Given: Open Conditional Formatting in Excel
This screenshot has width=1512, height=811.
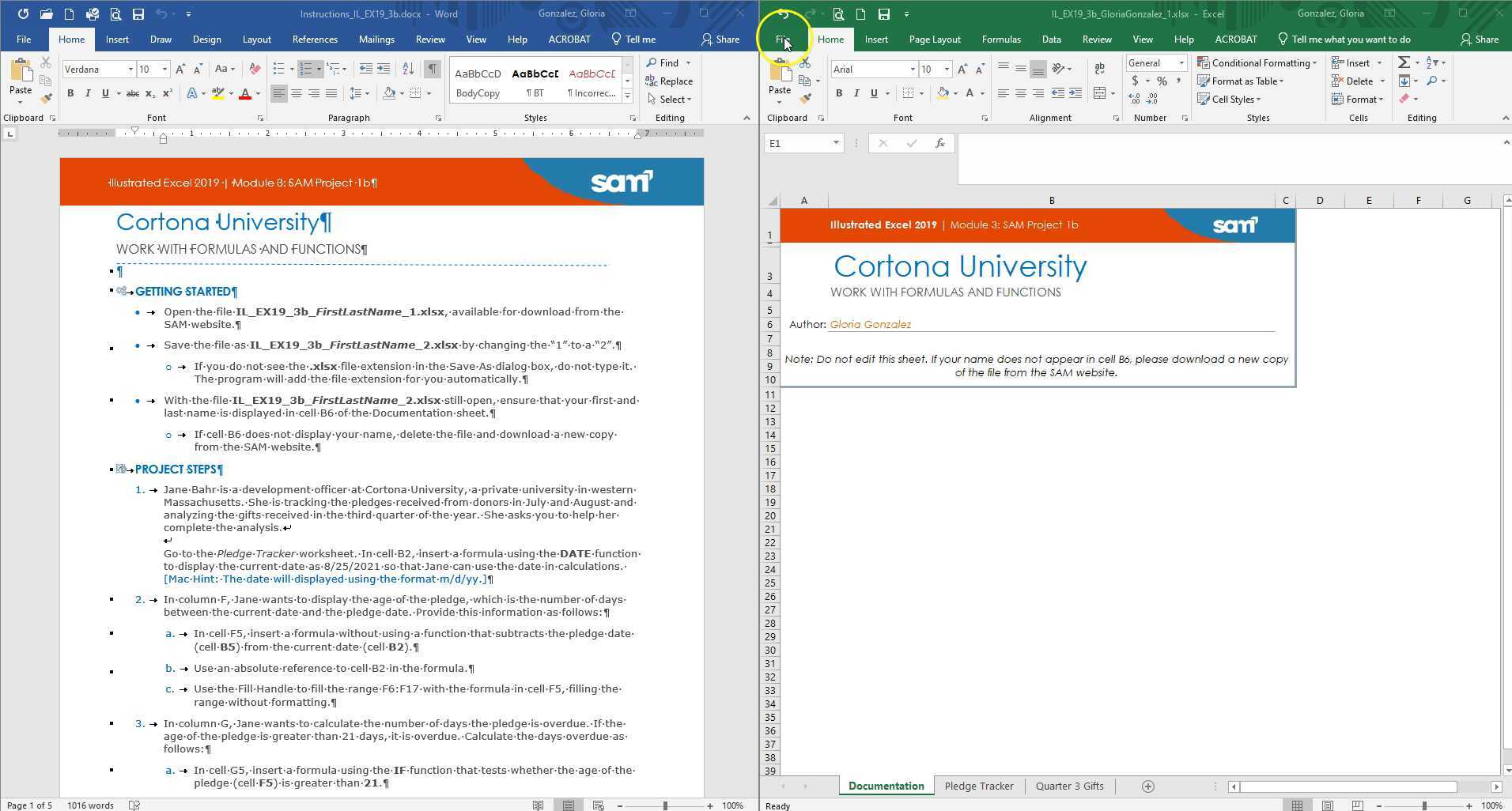Looking at the screenshot, I should point(1257,63).
